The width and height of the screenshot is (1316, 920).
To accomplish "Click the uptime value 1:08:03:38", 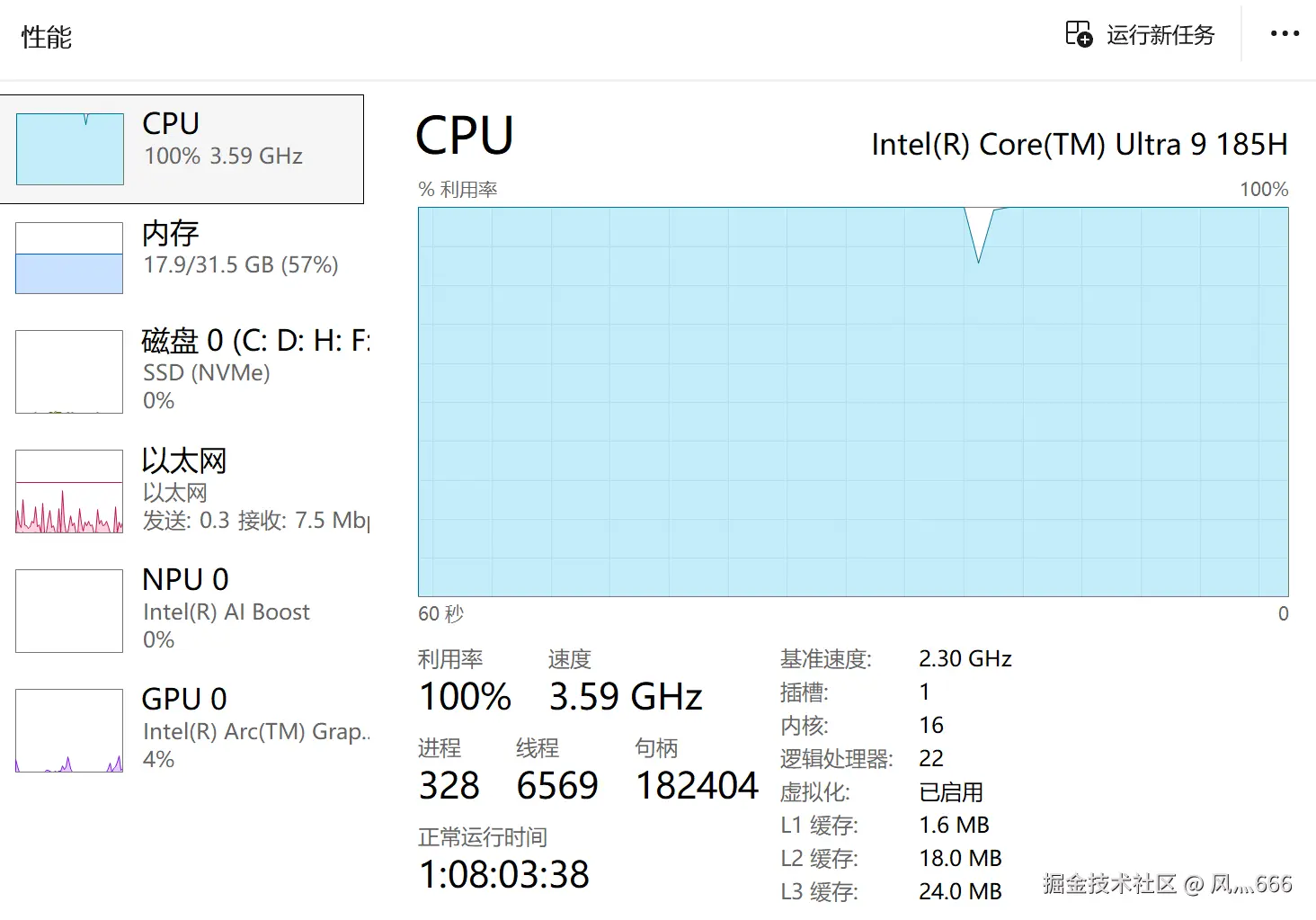I will pos(504,874).
